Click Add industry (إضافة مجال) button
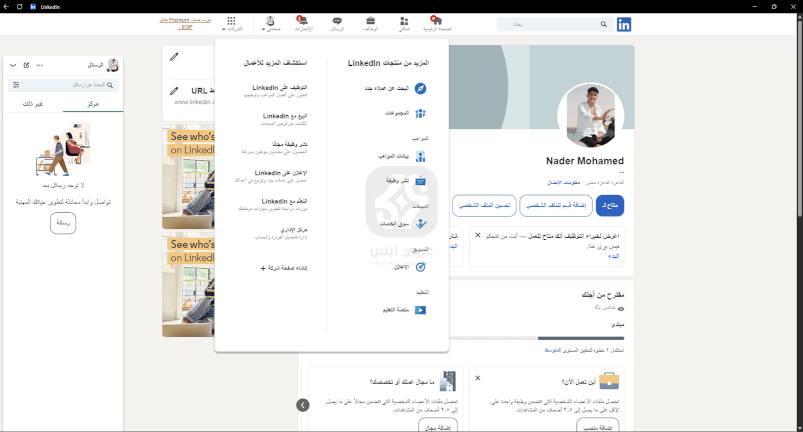Image resolution: width=803 pixels, height=432 pixels. (x=438, y=426)
